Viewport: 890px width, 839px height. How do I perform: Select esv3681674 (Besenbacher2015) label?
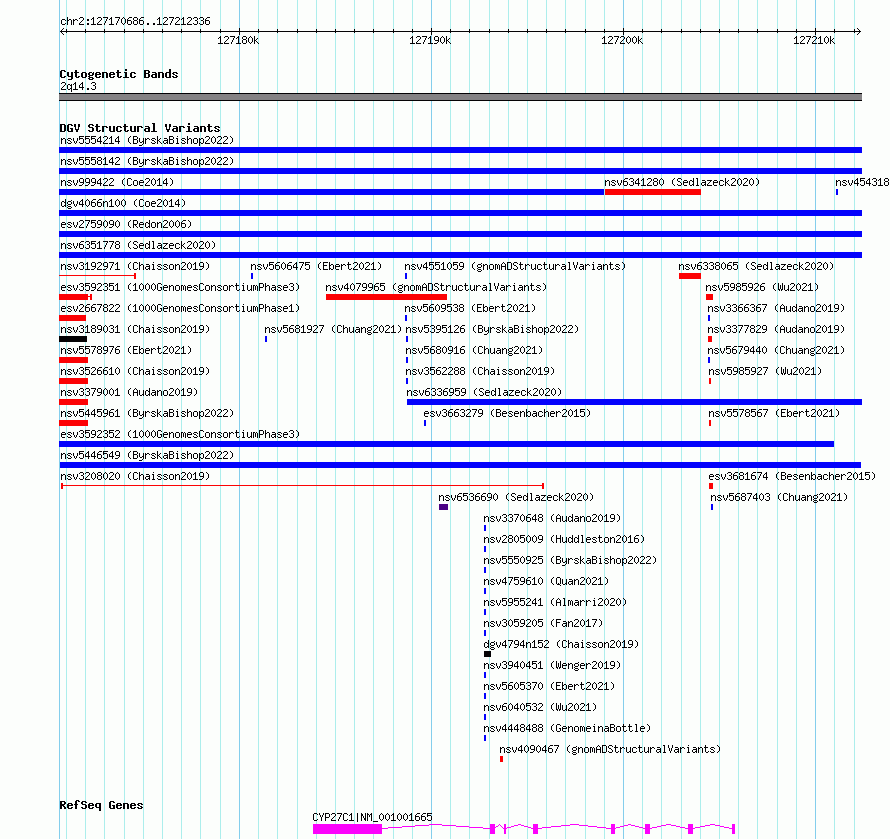(792, 476)
